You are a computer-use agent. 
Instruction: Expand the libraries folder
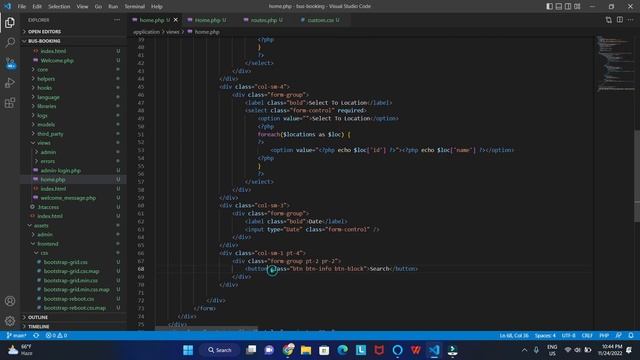click(x=47, y=106)
